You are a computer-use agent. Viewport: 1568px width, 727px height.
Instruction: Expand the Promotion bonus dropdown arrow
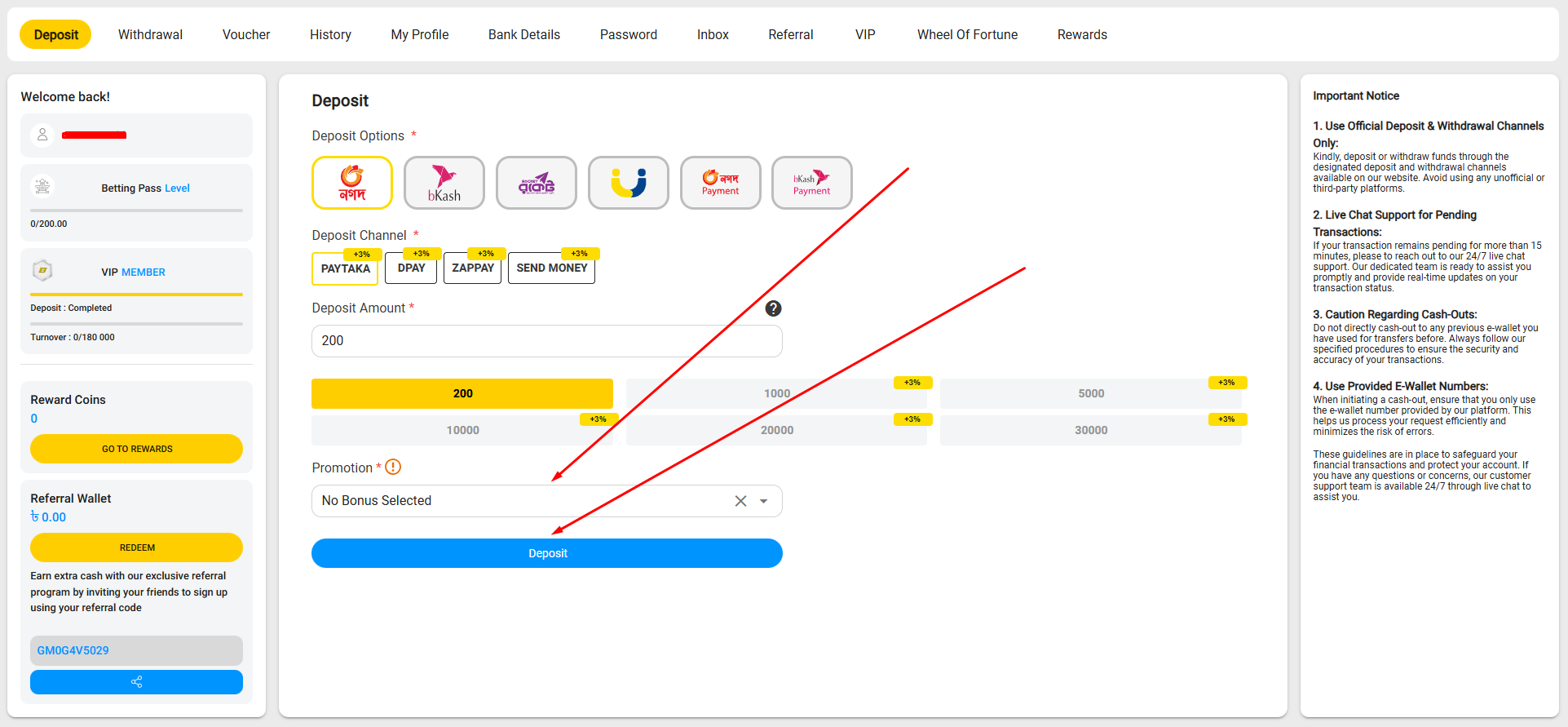[764, 501]
